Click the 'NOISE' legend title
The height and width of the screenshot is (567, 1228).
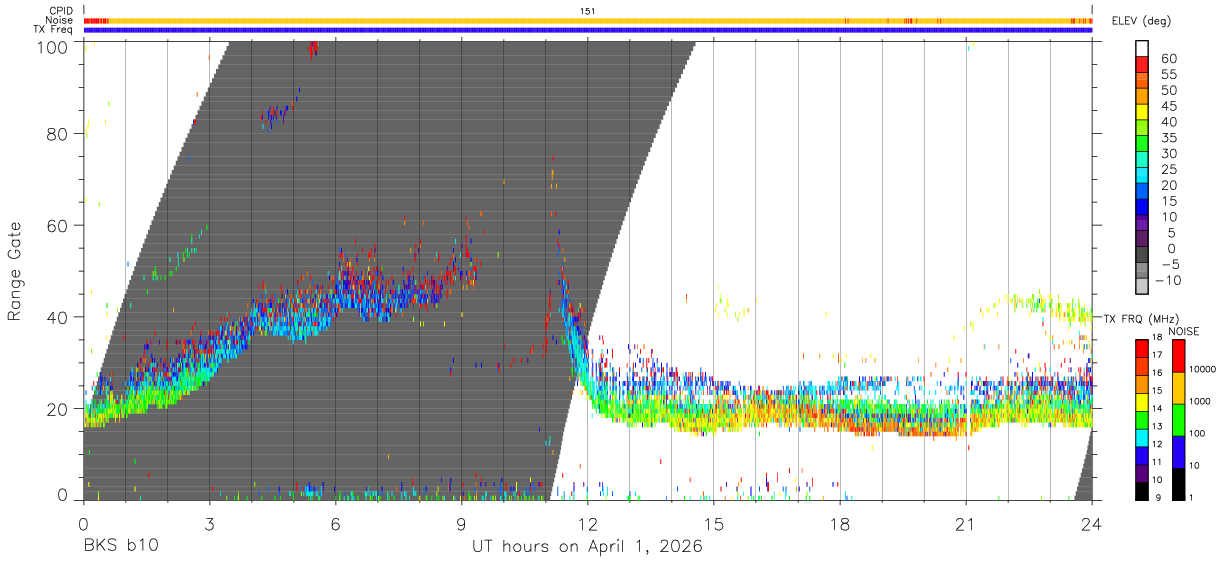1185,331
